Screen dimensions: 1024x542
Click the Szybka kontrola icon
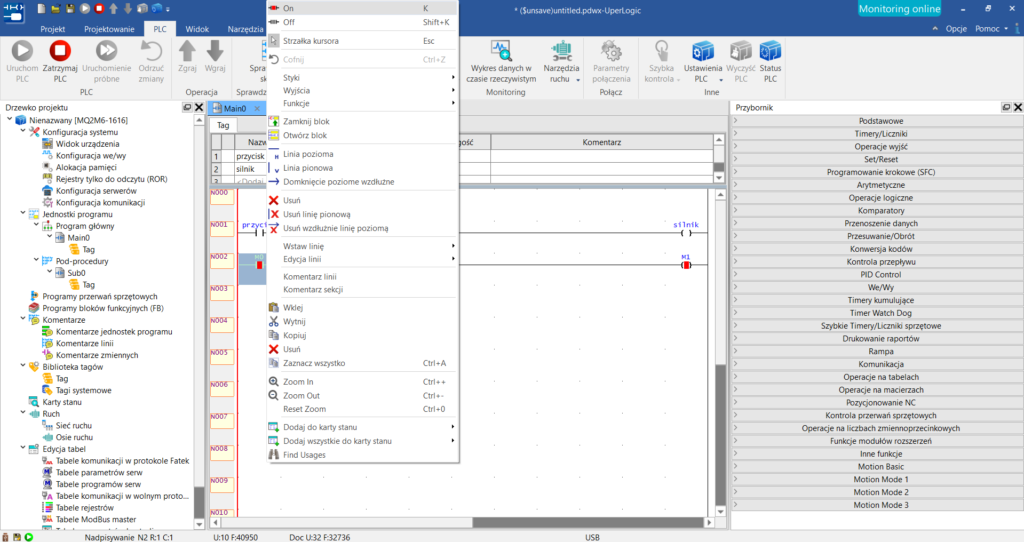[662, 51]
